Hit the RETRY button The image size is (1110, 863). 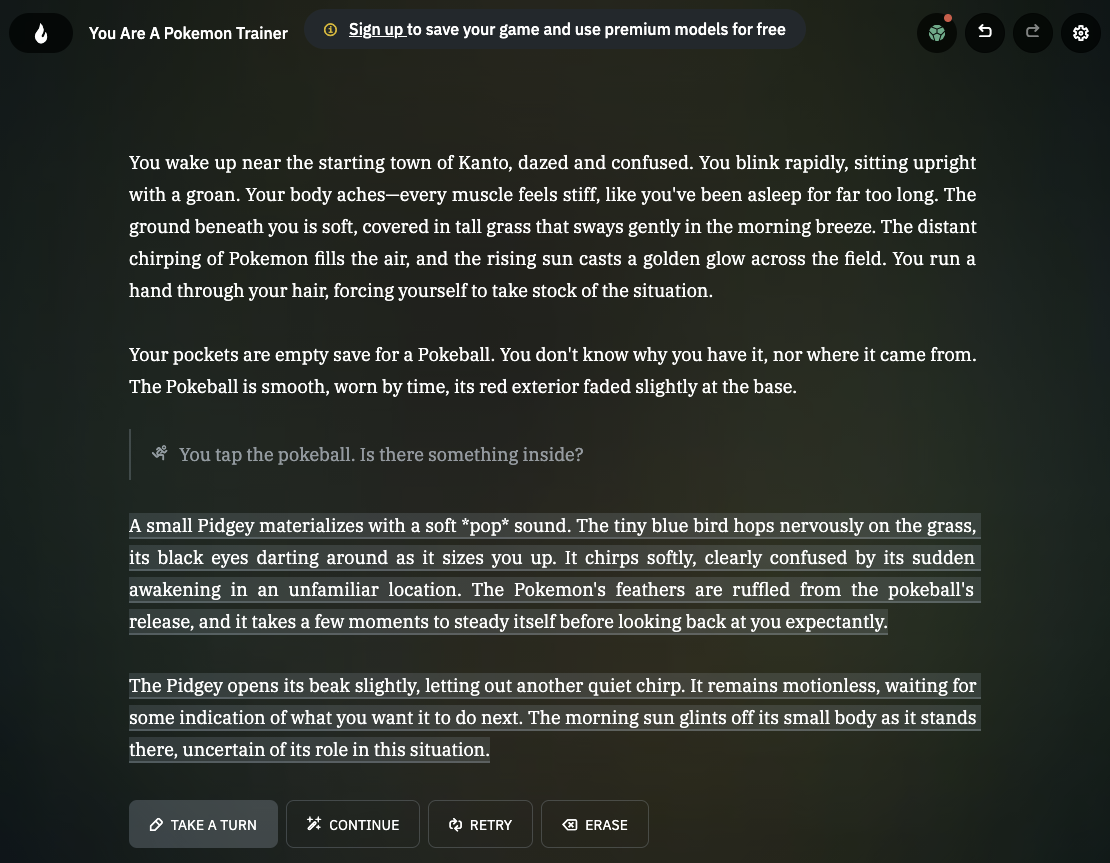pos(480,824)
